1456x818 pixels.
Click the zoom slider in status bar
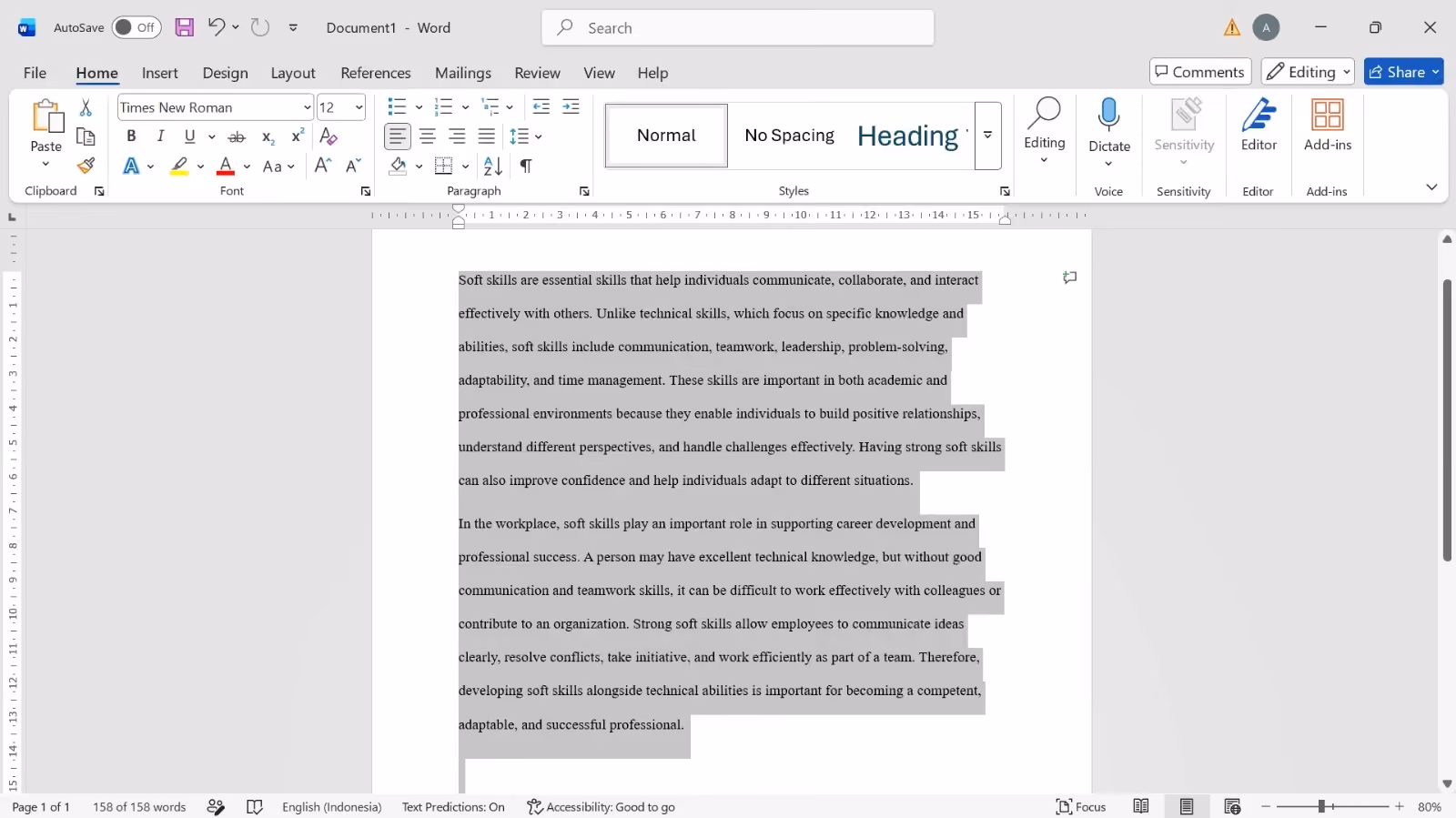point(1332,807)
